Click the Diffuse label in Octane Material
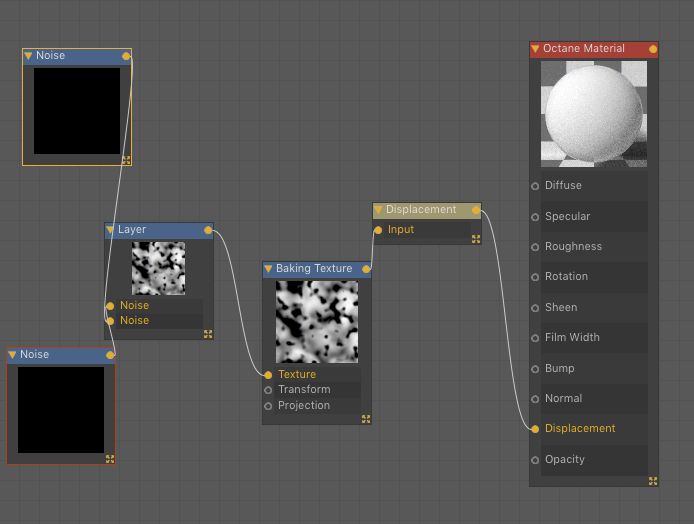This screenshot has width=694, height=524. coord(563,185)
